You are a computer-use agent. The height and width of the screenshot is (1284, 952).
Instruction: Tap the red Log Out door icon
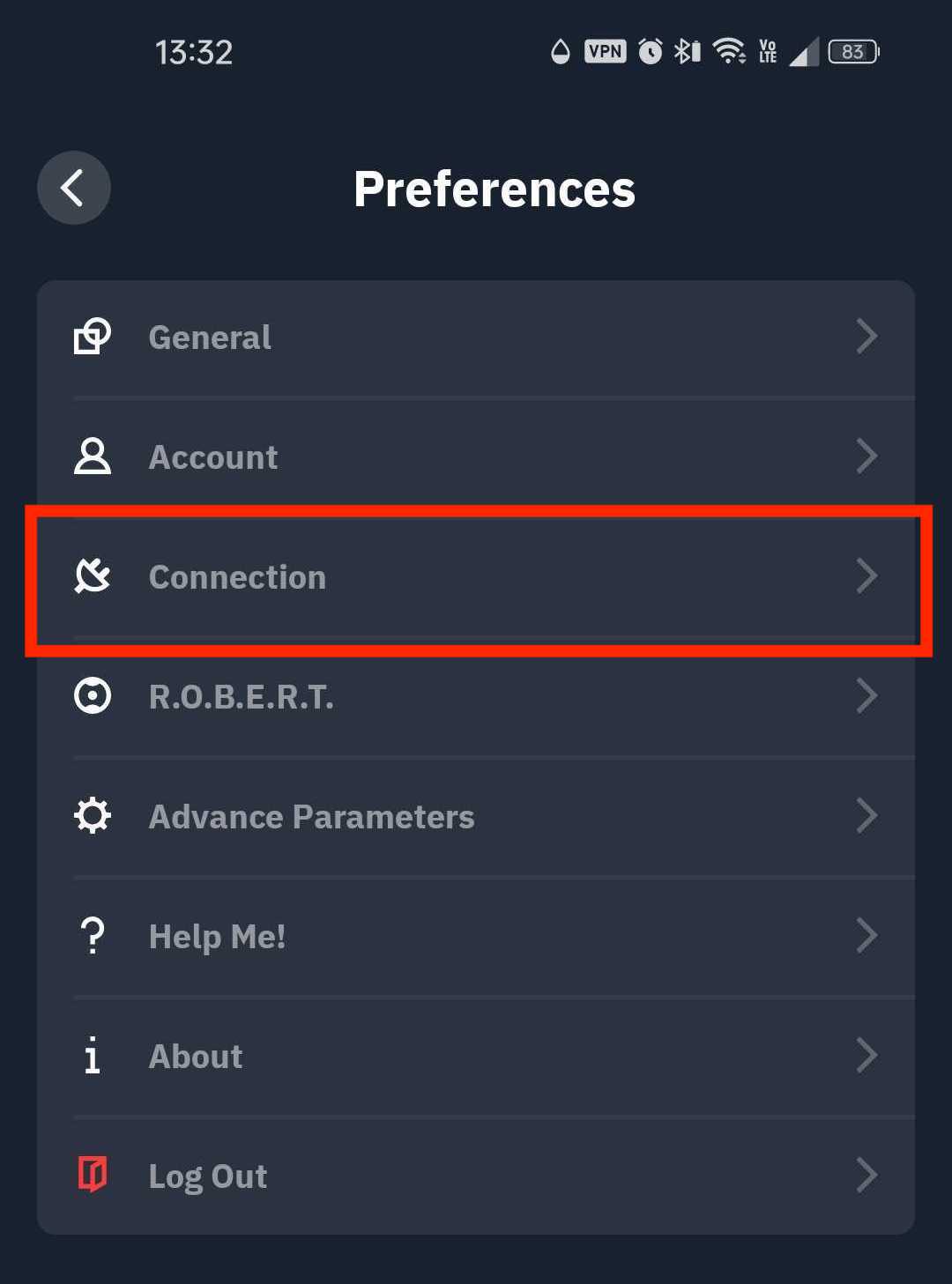pos(92,1176)
